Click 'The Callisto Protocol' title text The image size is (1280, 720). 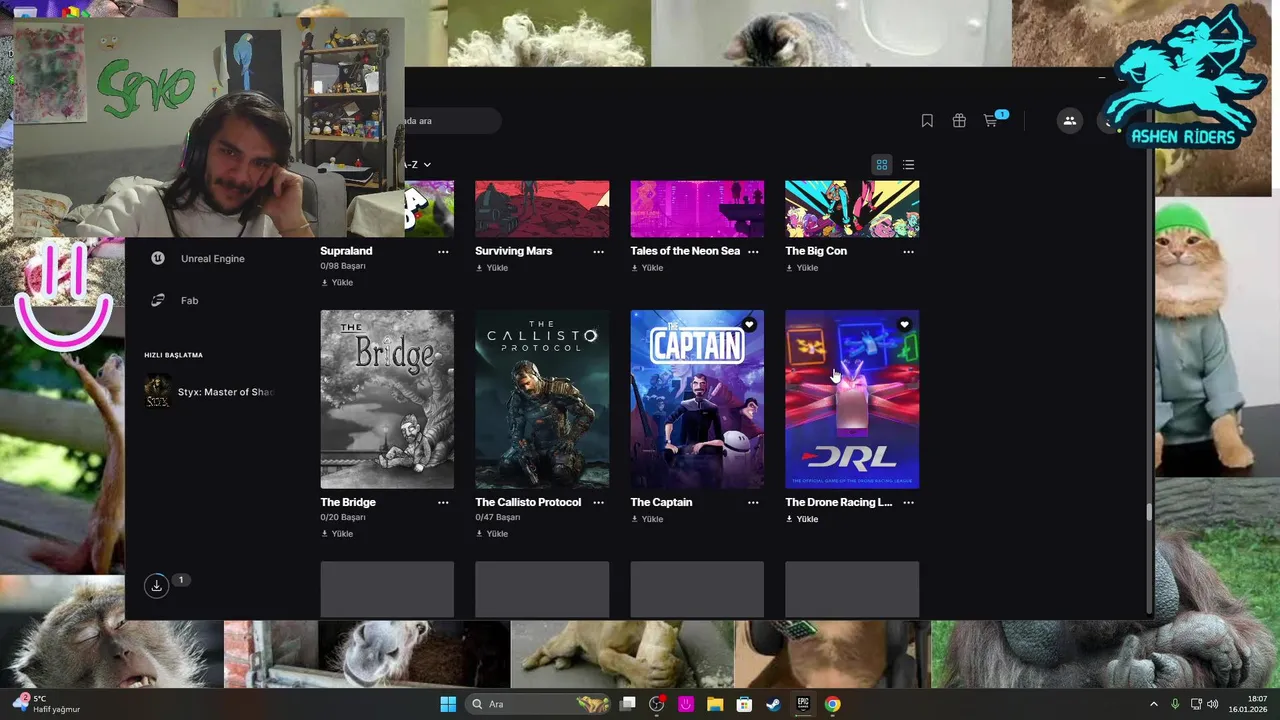coord(528,502)
